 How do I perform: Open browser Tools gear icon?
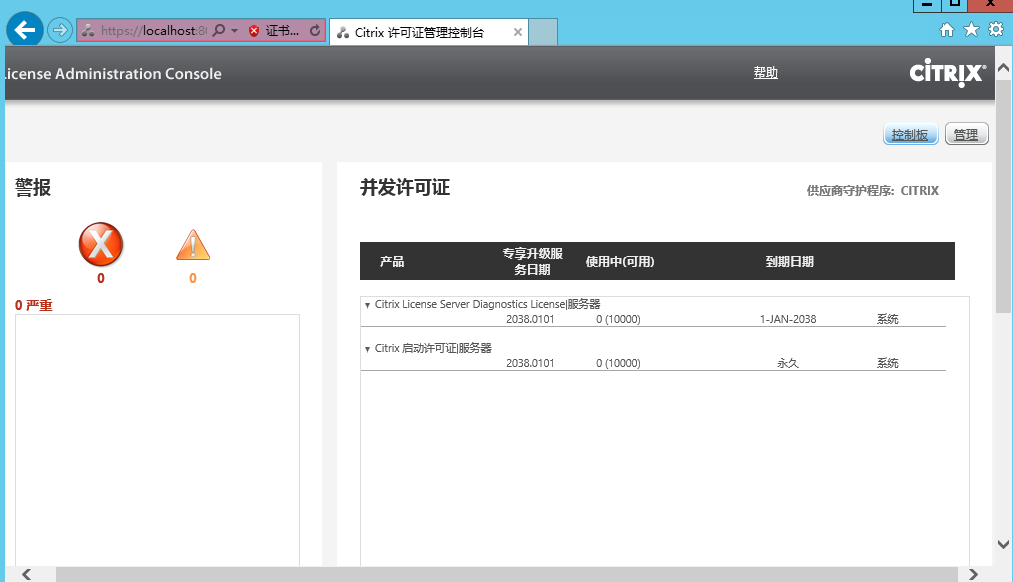point(996,30)
